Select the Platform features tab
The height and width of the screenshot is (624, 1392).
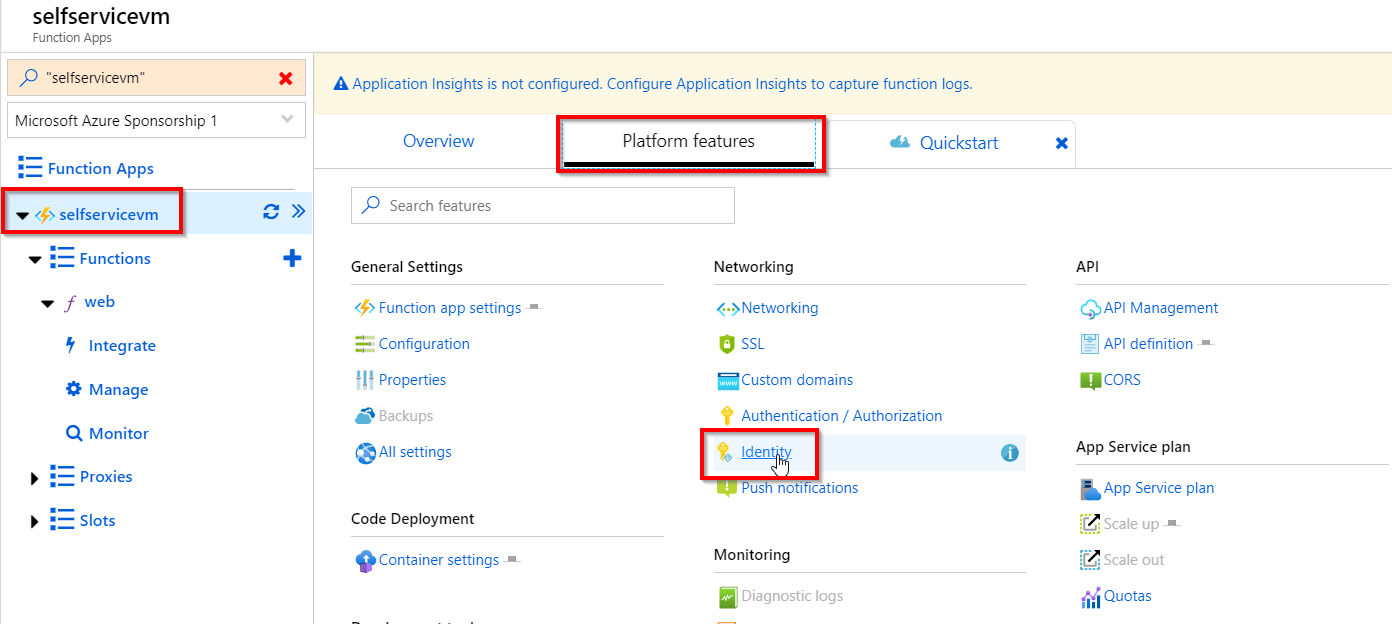pos(689,142)
